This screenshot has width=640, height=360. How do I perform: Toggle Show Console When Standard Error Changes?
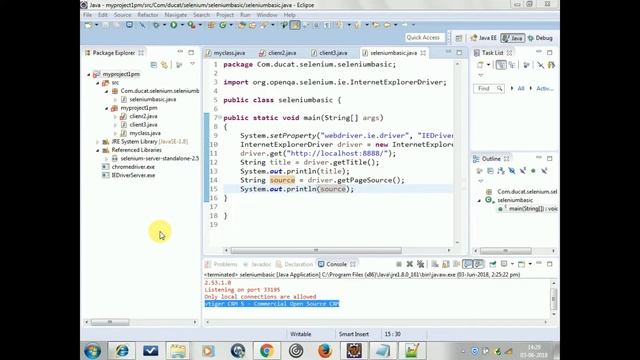tap(478, 264)
